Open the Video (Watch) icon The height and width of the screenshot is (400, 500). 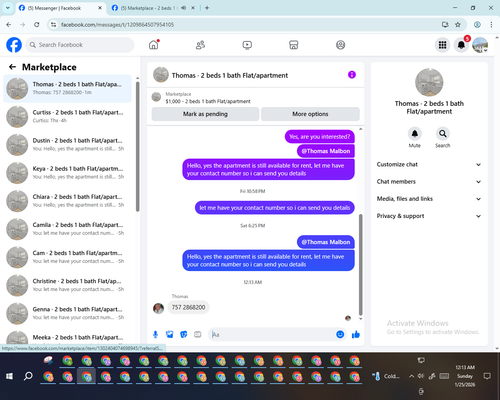click(247, 45)
